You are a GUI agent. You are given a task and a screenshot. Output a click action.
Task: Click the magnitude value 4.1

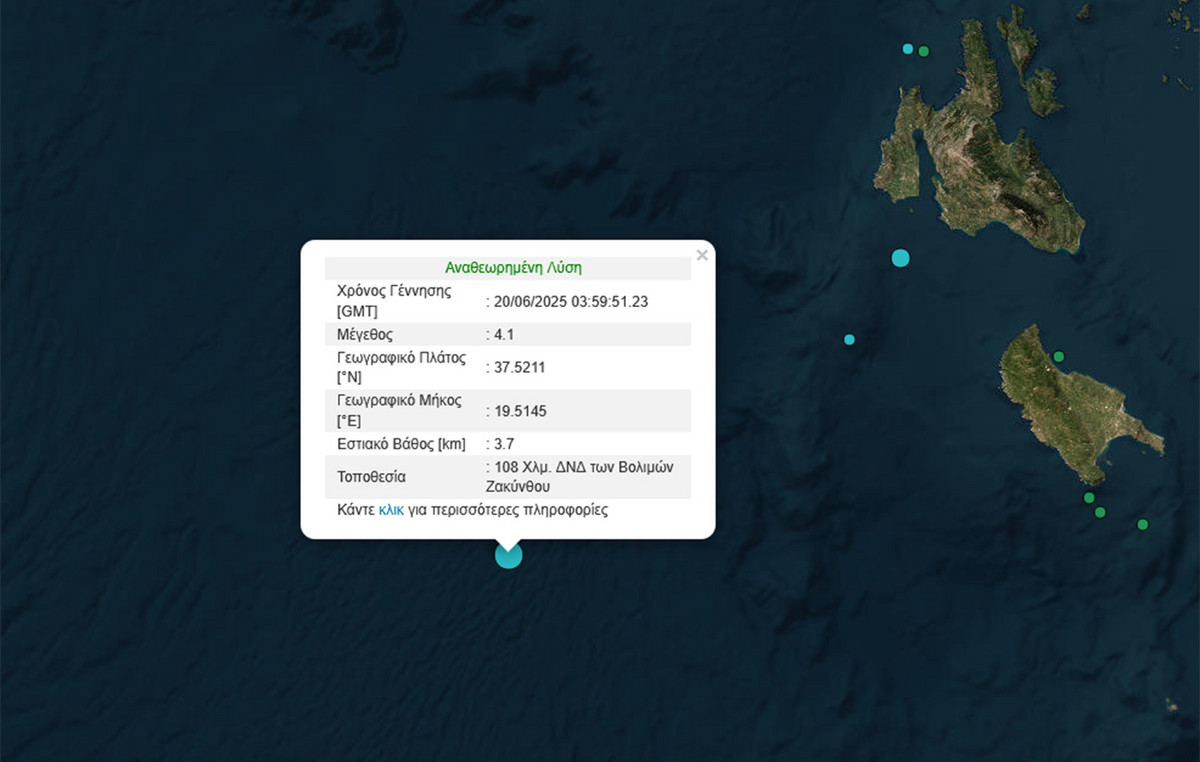[506, 334]
